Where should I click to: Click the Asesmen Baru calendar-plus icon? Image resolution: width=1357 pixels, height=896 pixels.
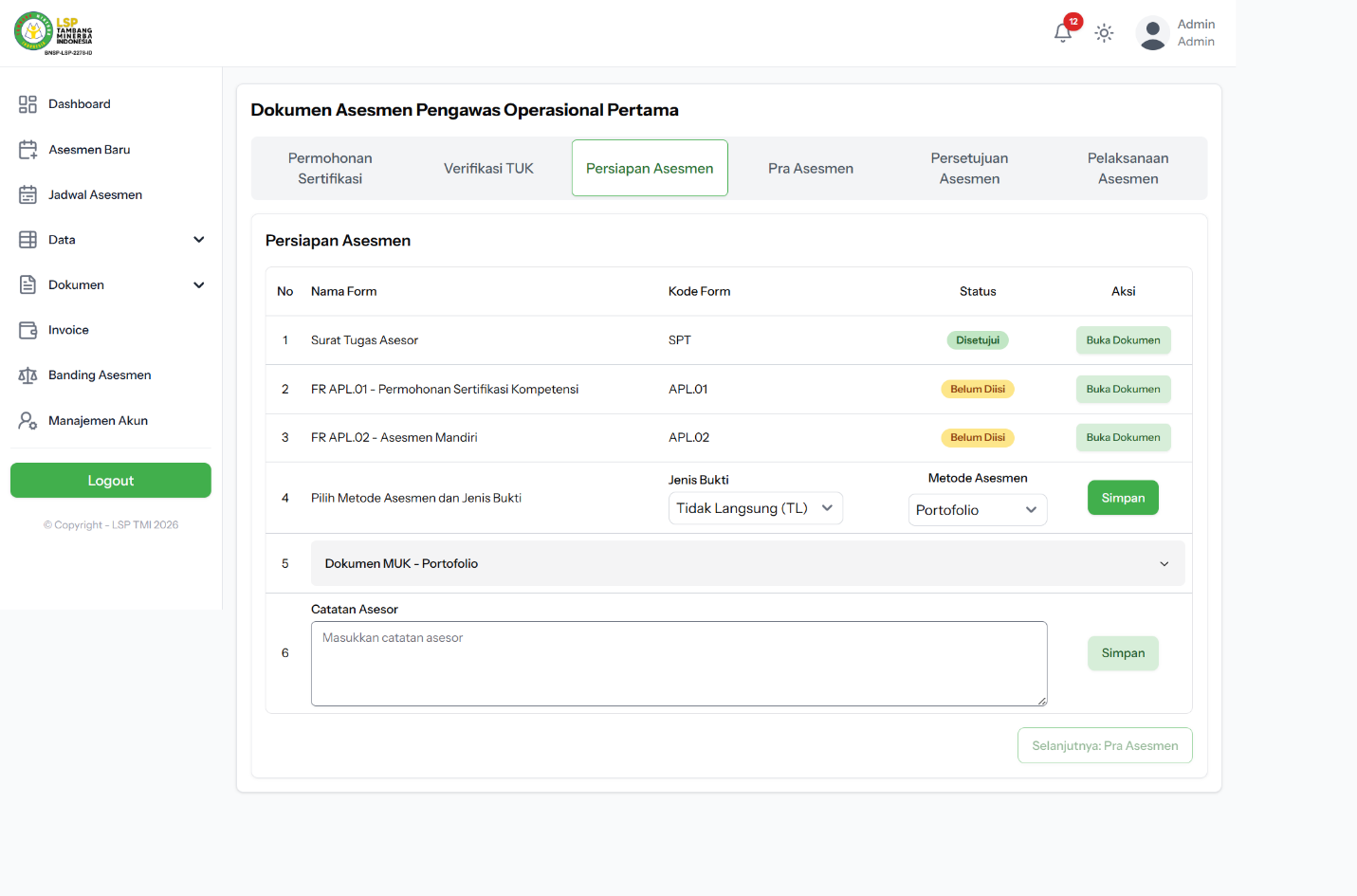pyautogui.click(x=28, y=150)
